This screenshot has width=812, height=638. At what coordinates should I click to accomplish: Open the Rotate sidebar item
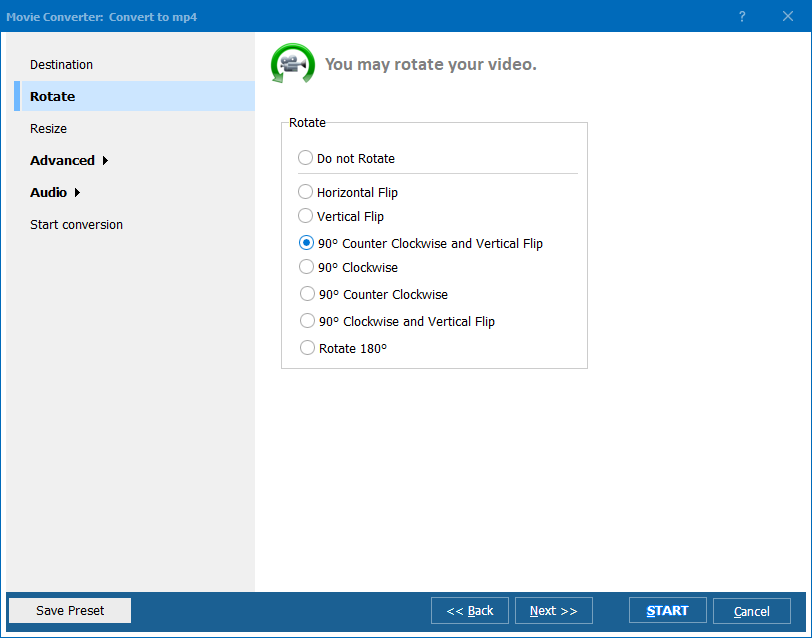click(x=53, y=97)
